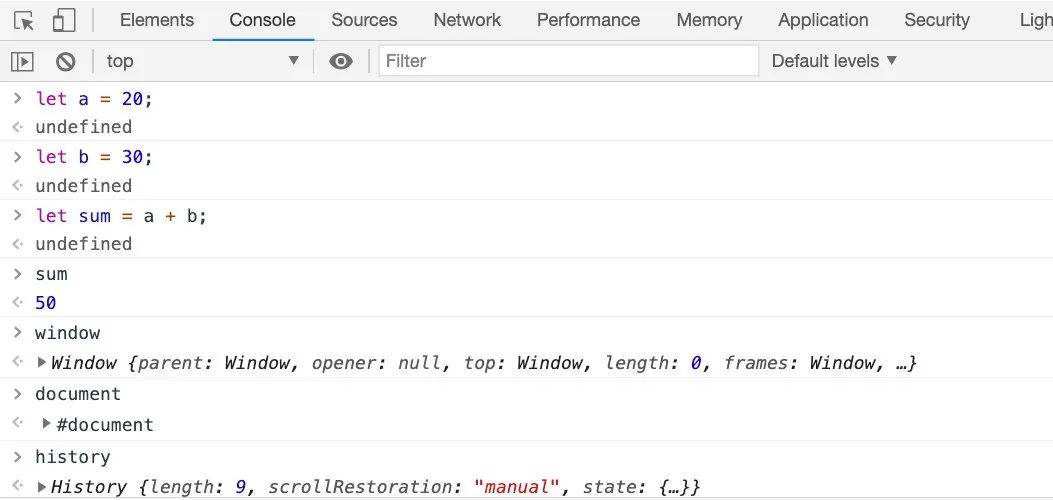Select the Security tab
The width and height of the screenshot is (1053, 500).
[937, 20]
